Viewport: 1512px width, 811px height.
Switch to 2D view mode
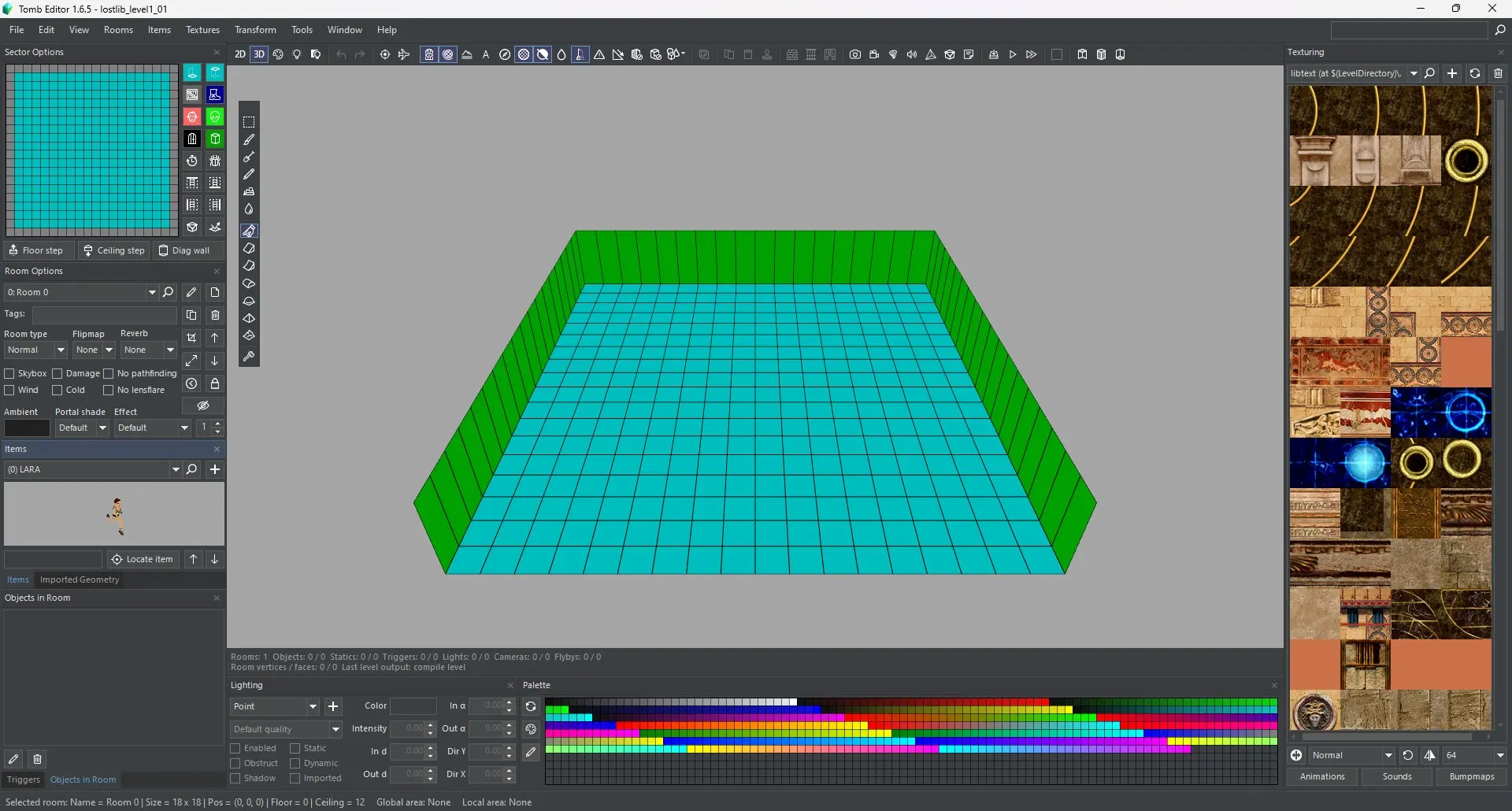click(x=240, y=54)
